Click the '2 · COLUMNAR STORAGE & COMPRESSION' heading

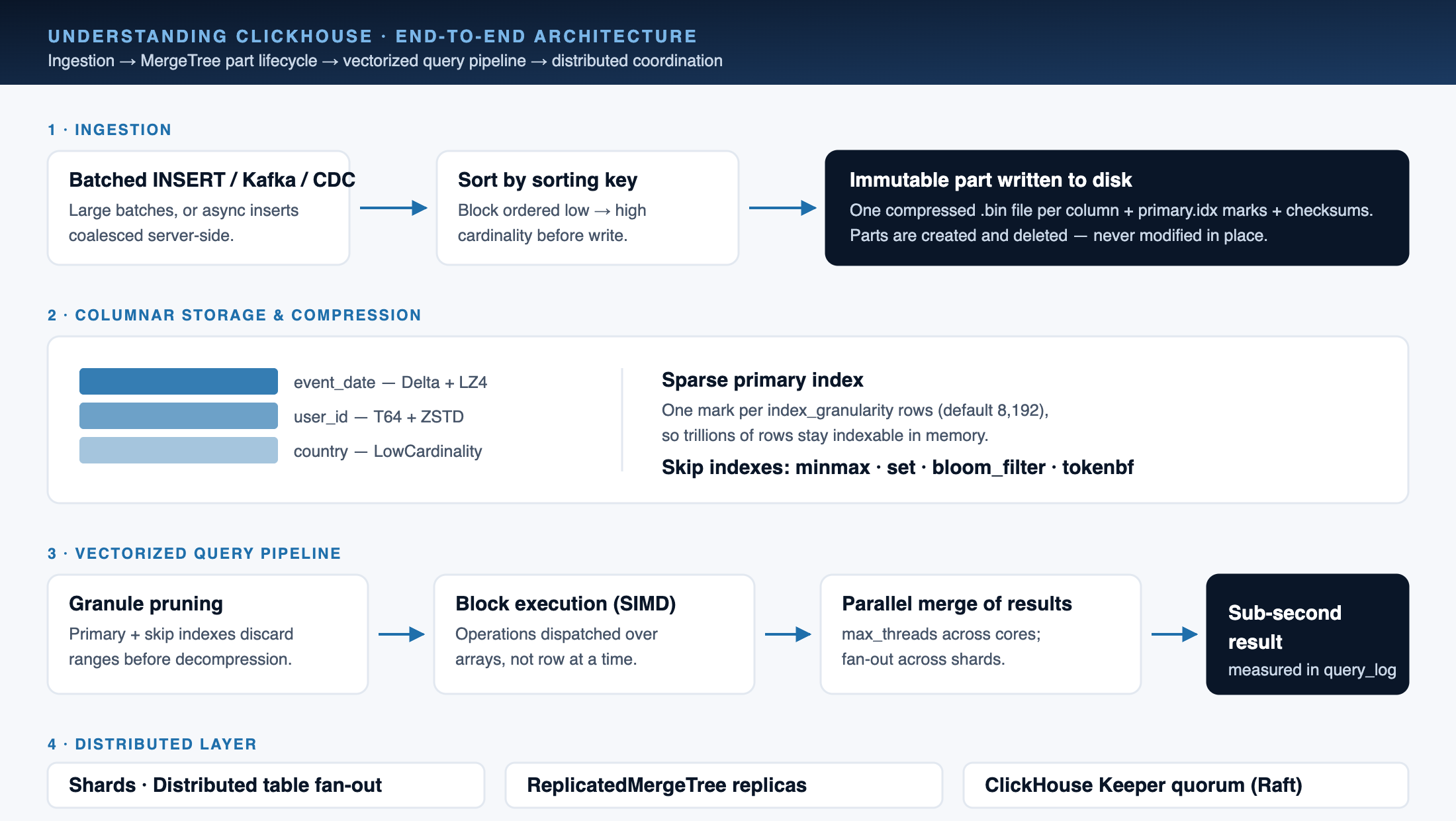click(234, 315)
